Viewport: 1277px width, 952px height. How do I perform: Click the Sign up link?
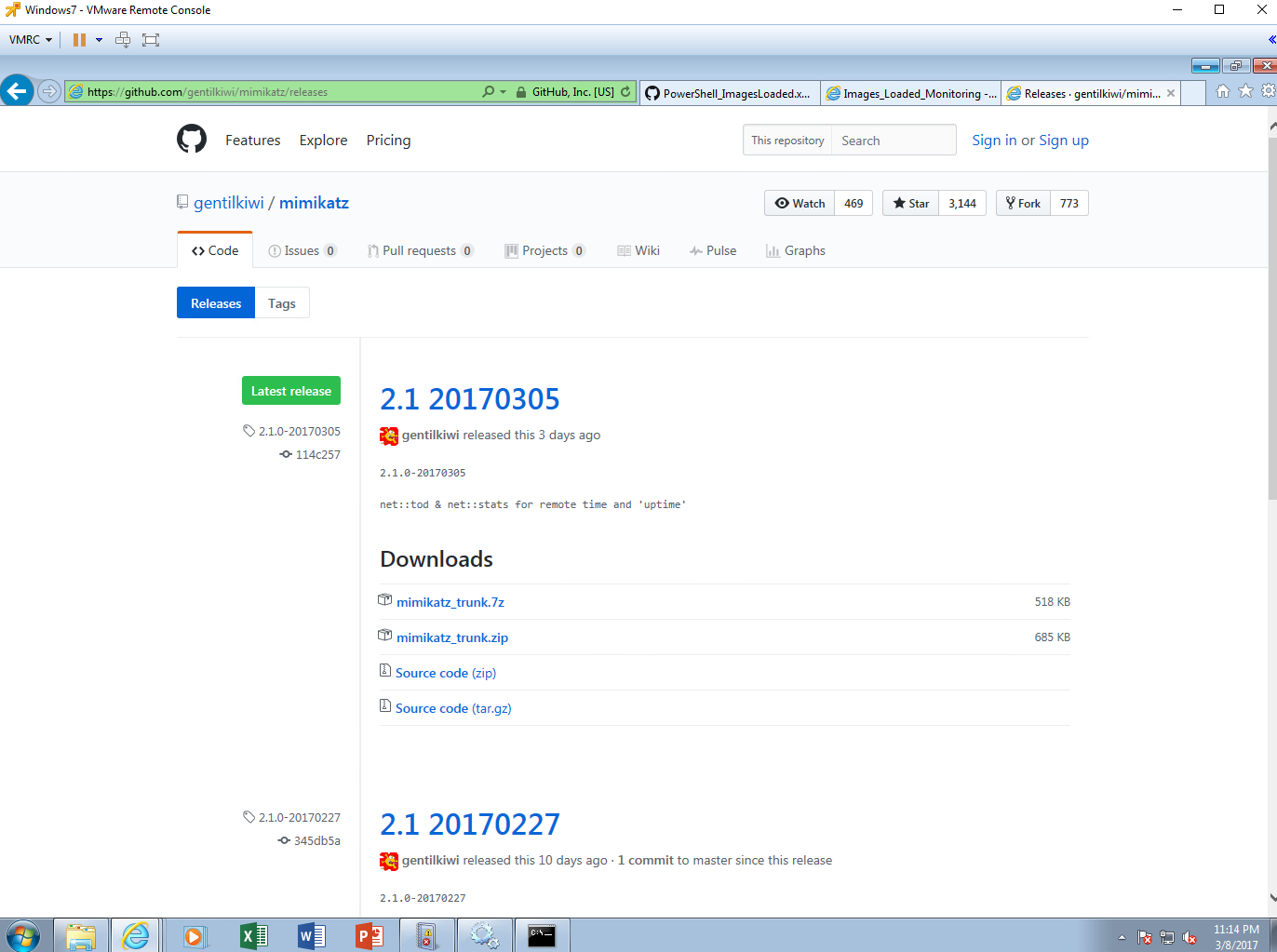click(1064, 140)
